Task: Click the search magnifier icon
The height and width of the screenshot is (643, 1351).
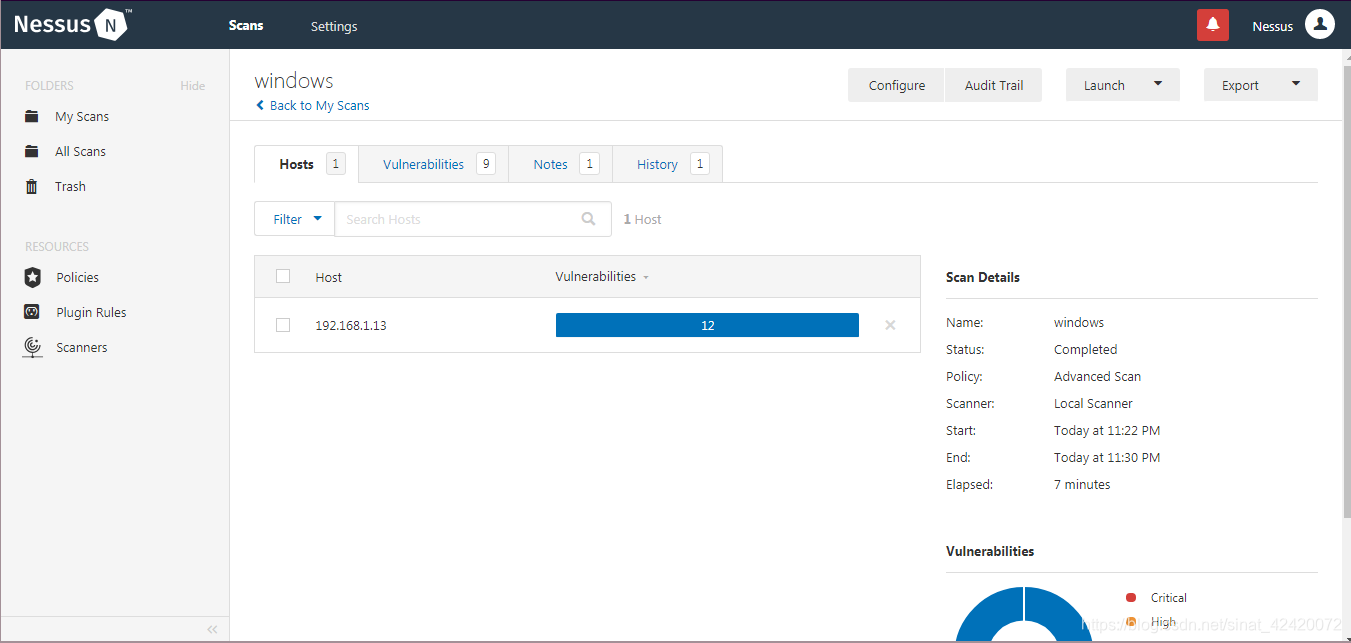Action: pyautogui.click(x=589, y=219)
